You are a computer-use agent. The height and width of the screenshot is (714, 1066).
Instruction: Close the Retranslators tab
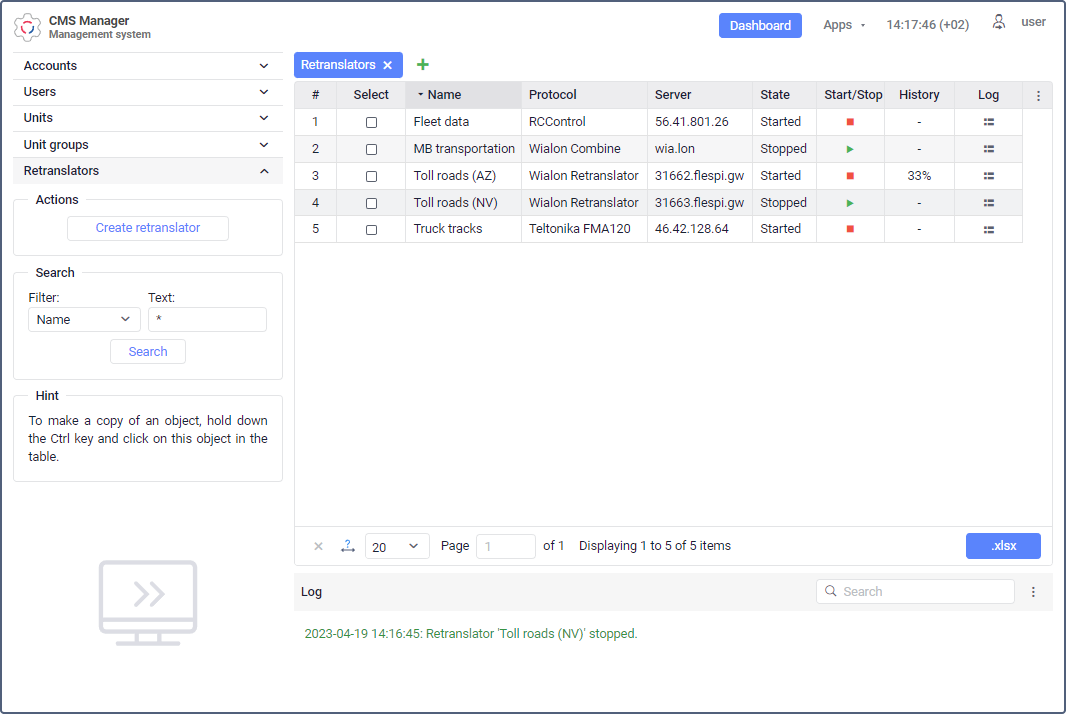click(388, 65)
